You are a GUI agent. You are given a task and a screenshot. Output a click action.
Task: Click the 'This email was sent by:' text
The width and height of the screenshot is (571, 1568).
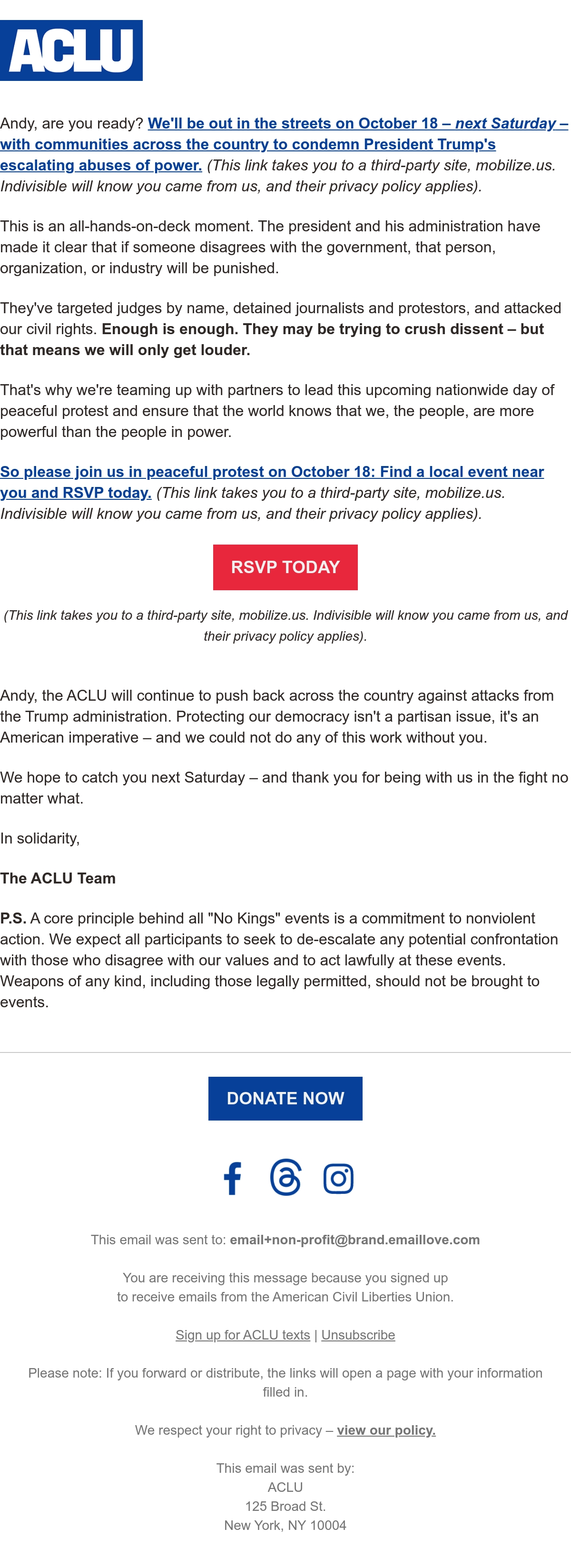coord(285,1468)
